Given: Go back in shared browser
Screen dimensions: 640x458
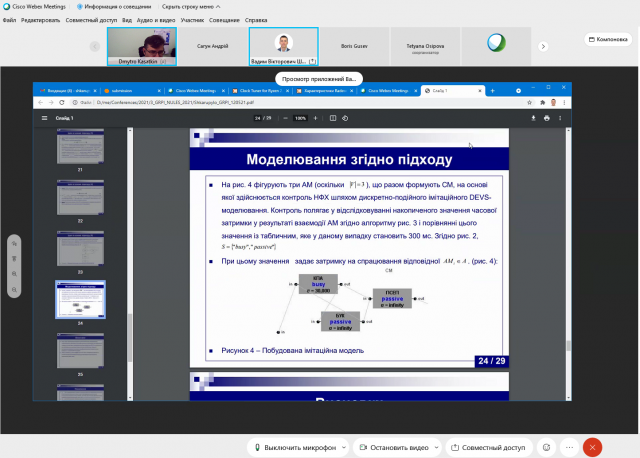Looking at the screenshot, I should pos(40,102).
